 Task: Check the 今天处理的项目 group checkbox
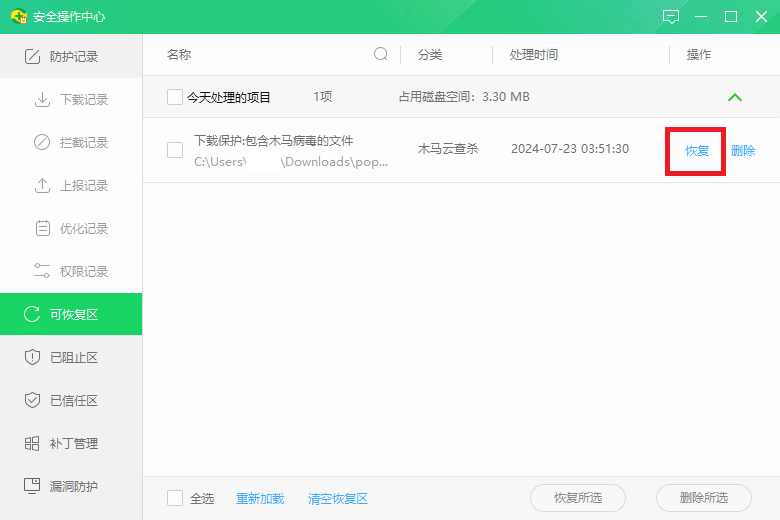coord(175,97)
